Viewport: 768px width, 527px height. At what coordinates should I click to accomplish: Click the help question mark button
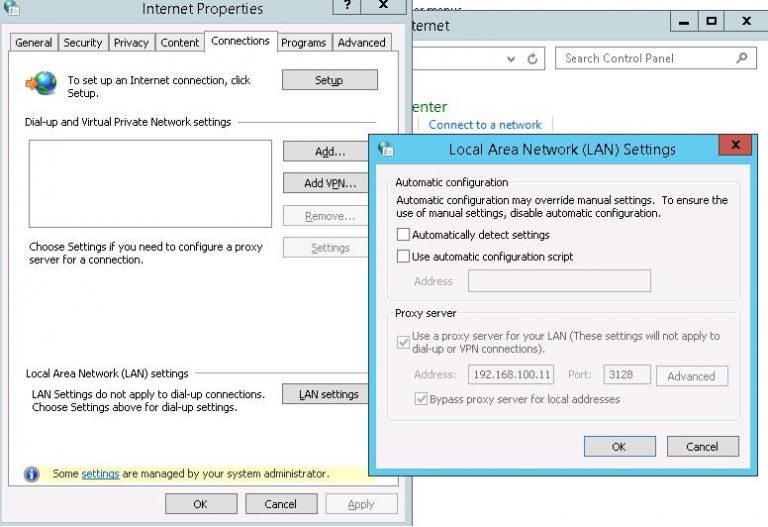(x=345, y=6)
